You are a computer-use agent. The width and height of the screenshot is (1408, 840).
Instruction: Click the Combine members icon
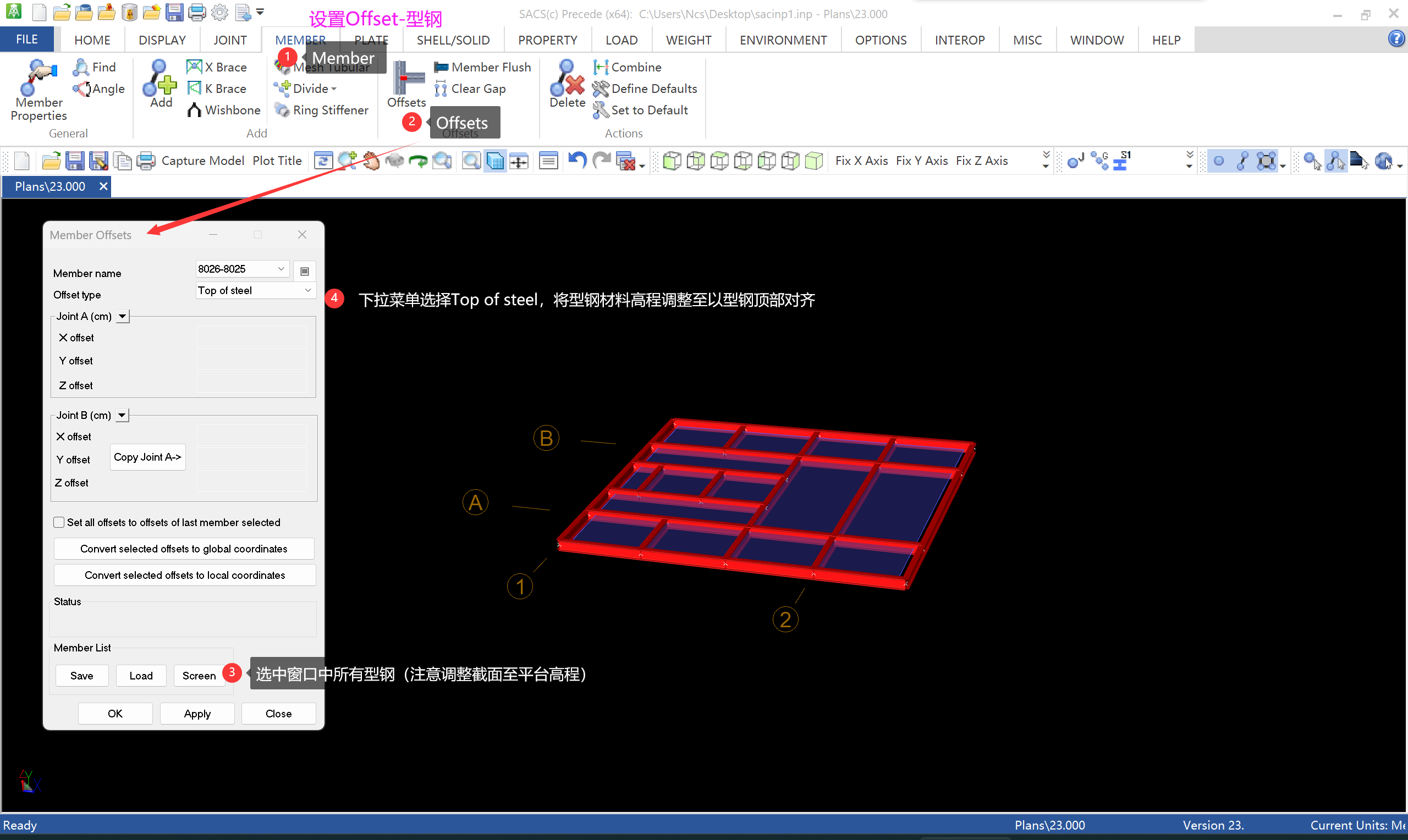[x=601, y=67]
